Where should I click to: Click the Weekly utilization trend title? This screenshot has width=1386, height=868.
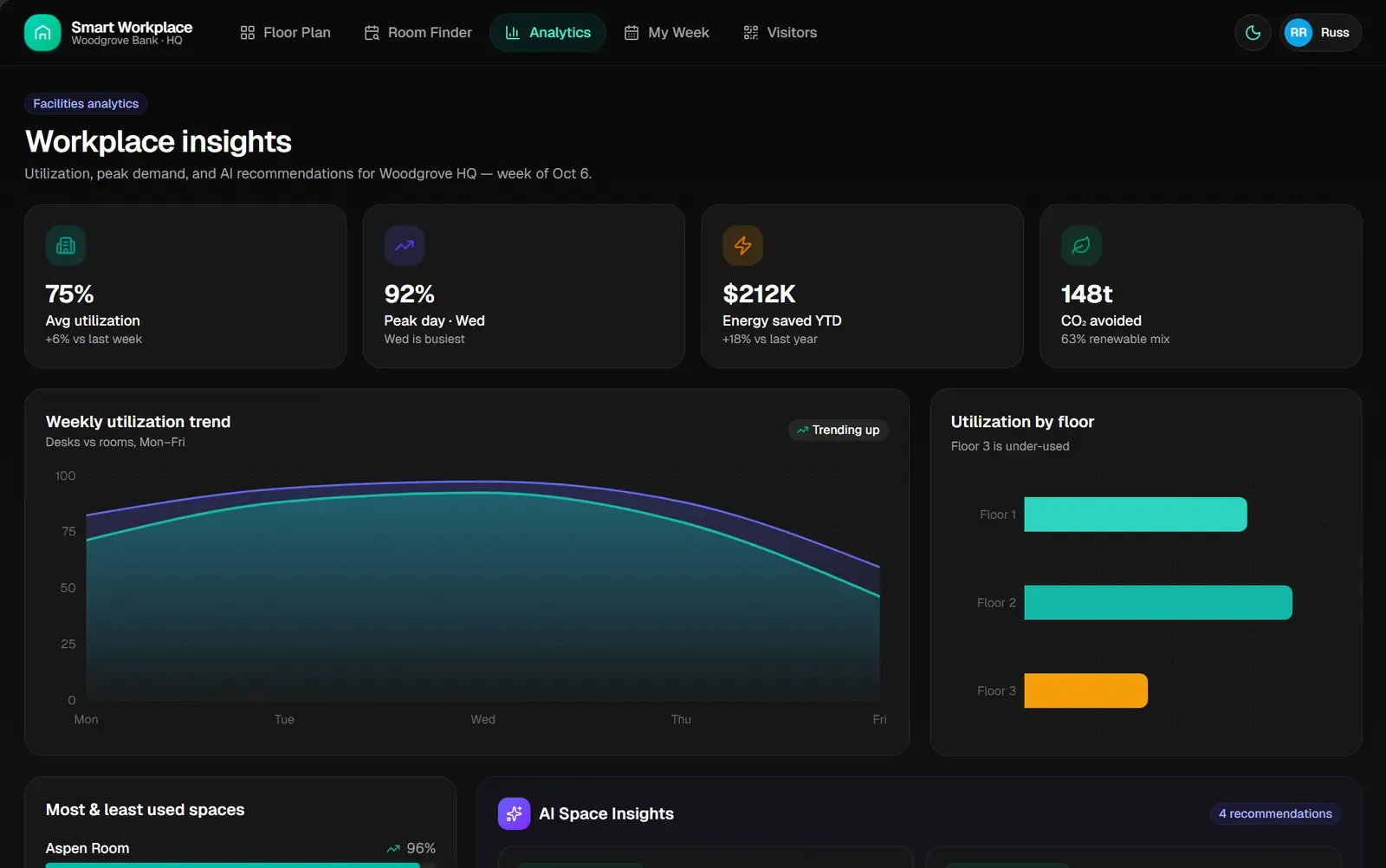pyautogui.click(x=139, y=422)
